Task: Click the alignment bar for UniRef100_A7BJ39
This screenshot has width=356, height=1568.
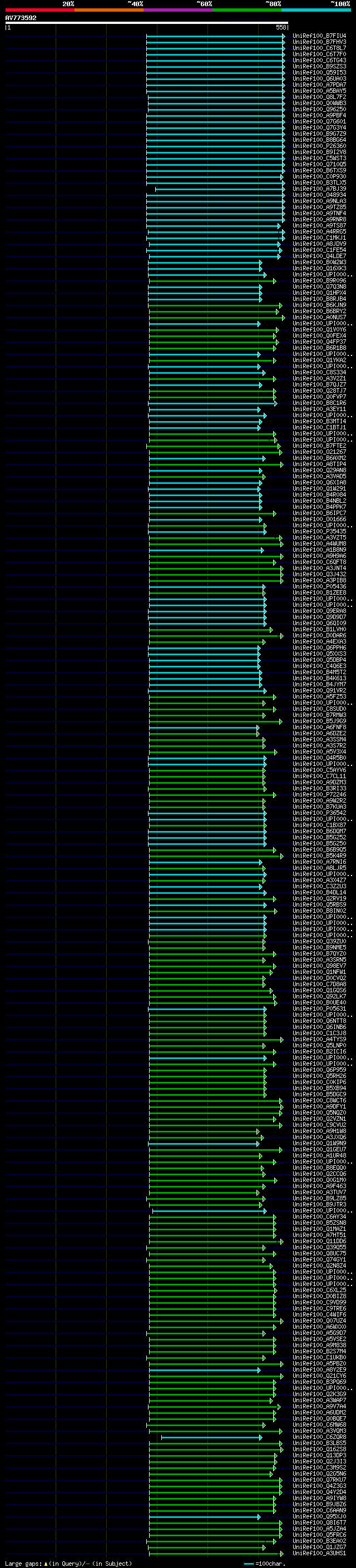Action: tap(220, 189)
